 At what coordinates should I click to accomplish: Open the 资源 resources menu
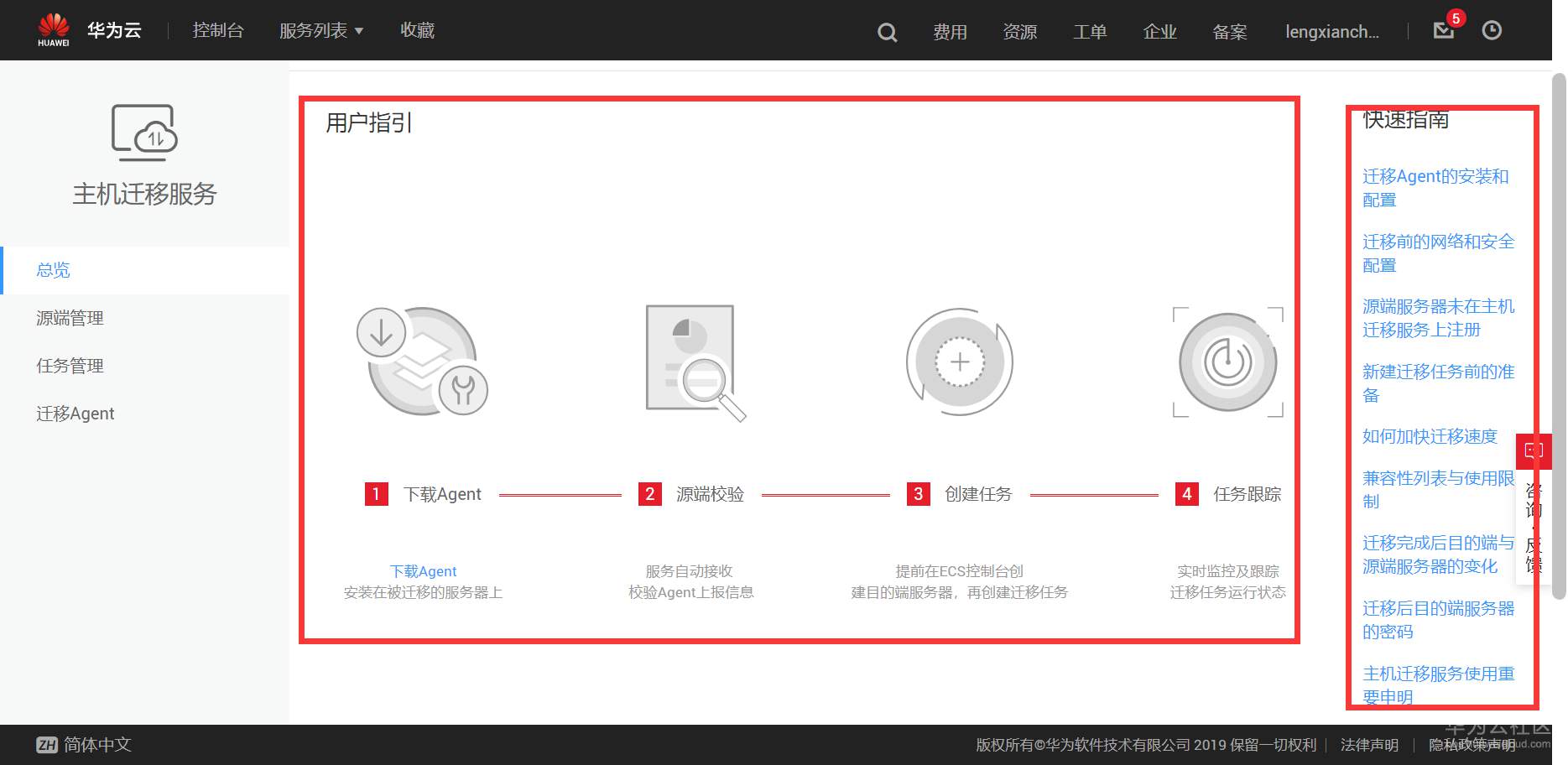[x=1020, y=32]
